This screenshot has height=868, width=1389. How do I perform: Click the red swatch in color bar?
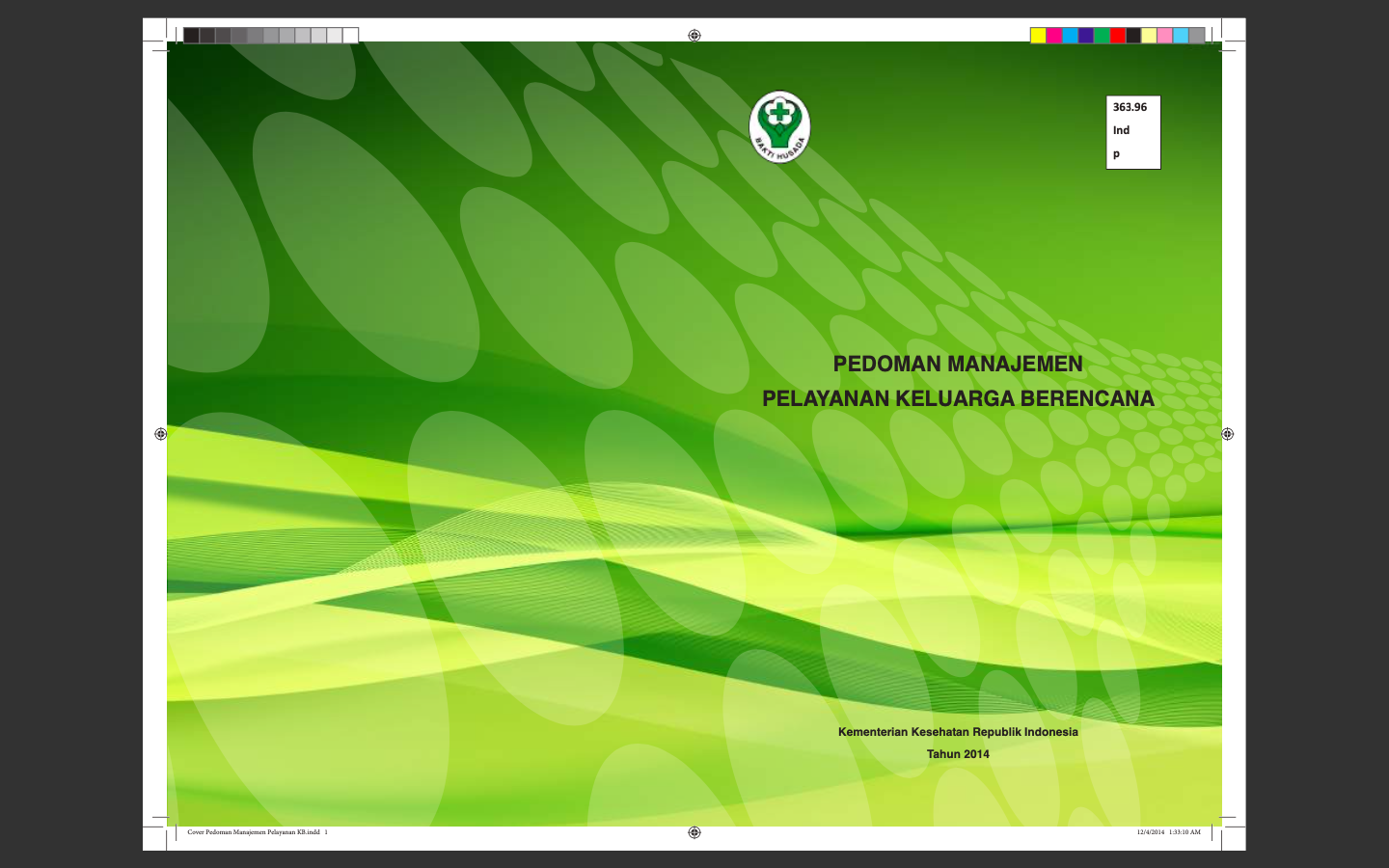[x=1118, y=36]
